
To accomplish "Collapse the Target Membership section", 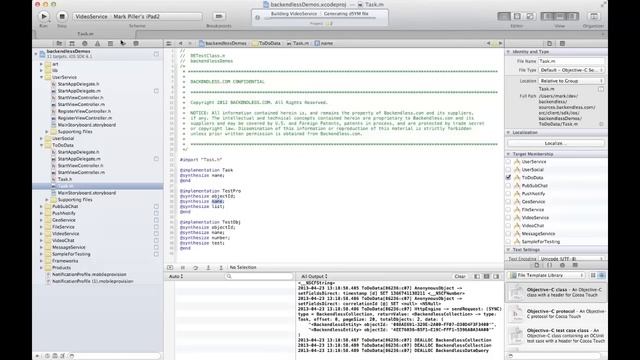I will pyautogui.click(x=509, y=154).
